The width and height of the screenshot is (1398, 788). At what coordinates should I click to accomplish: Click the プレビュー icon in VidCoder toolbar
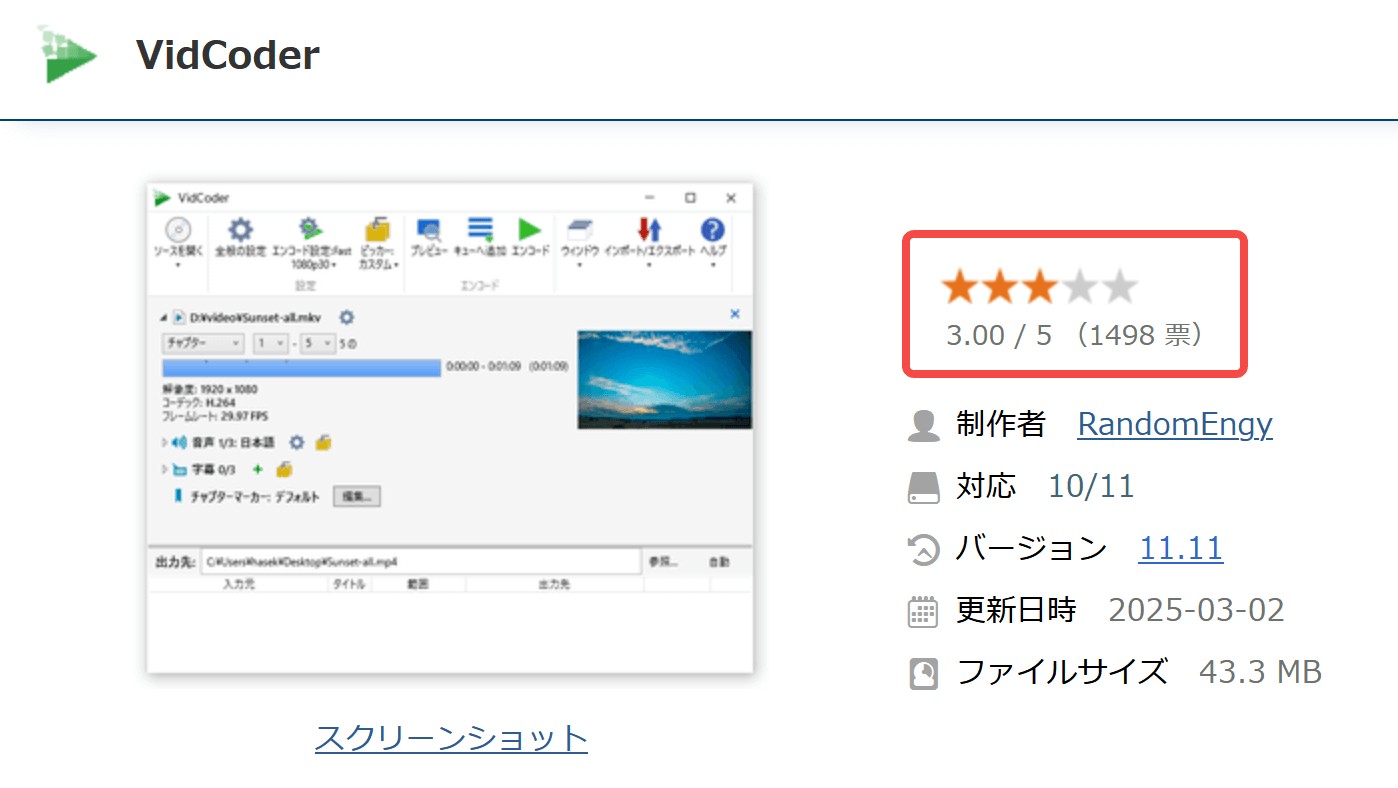click(x=429, y=230)
